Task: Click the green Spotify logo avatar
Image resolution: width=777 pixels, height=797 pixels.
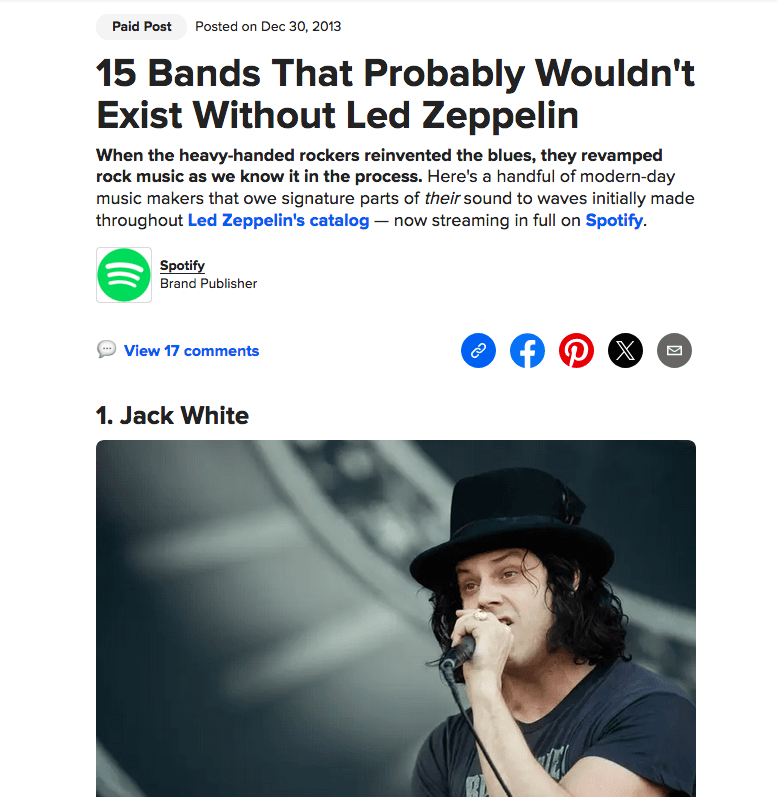Action: click(x=124, y=275)
